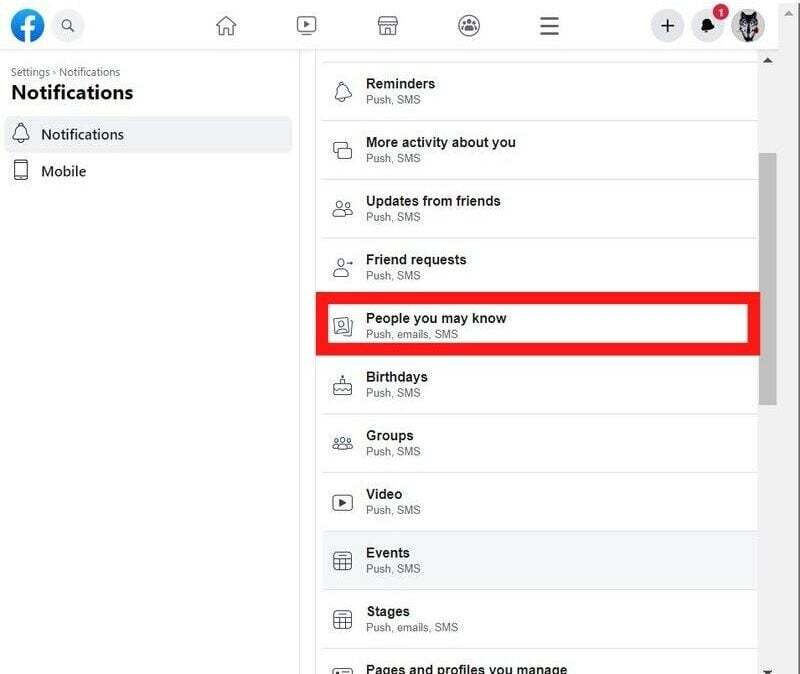Open Pages and profiles you manage row

[540, 662]
